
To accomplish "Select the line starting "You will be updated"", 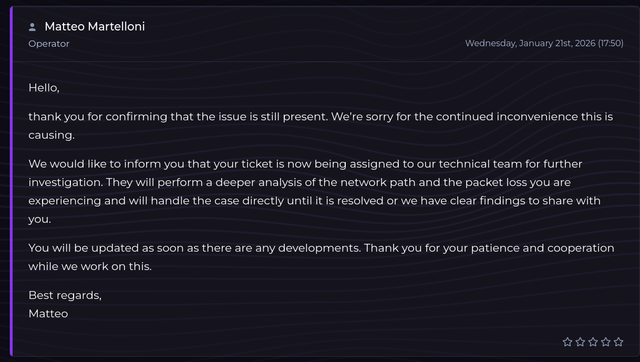I will (x=321, y=248).
